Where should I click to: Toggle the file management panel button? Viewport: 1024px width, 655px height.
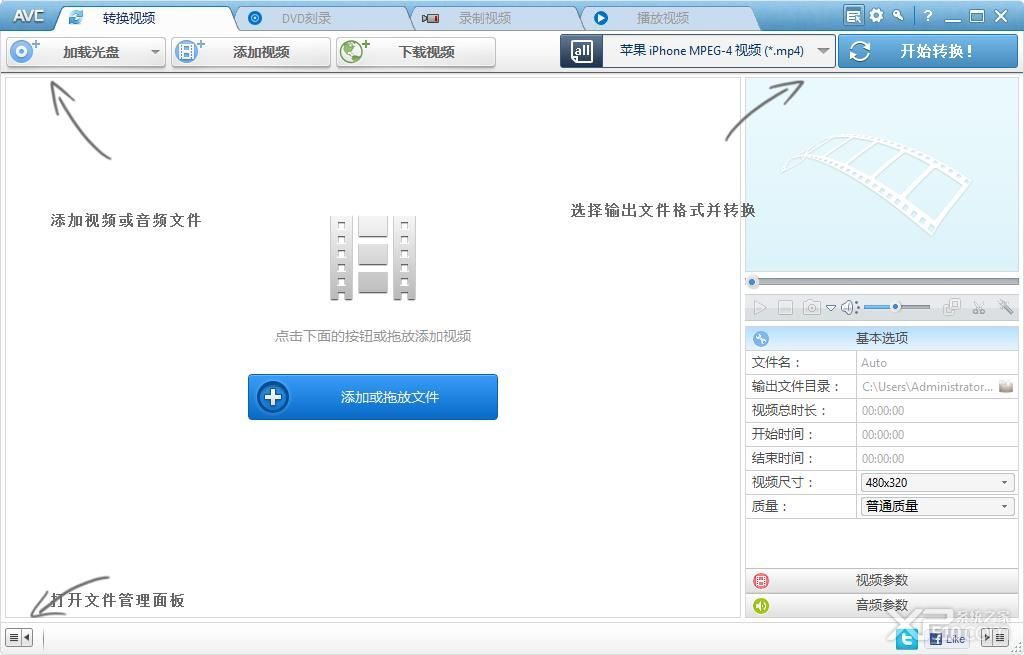[19, 637]
